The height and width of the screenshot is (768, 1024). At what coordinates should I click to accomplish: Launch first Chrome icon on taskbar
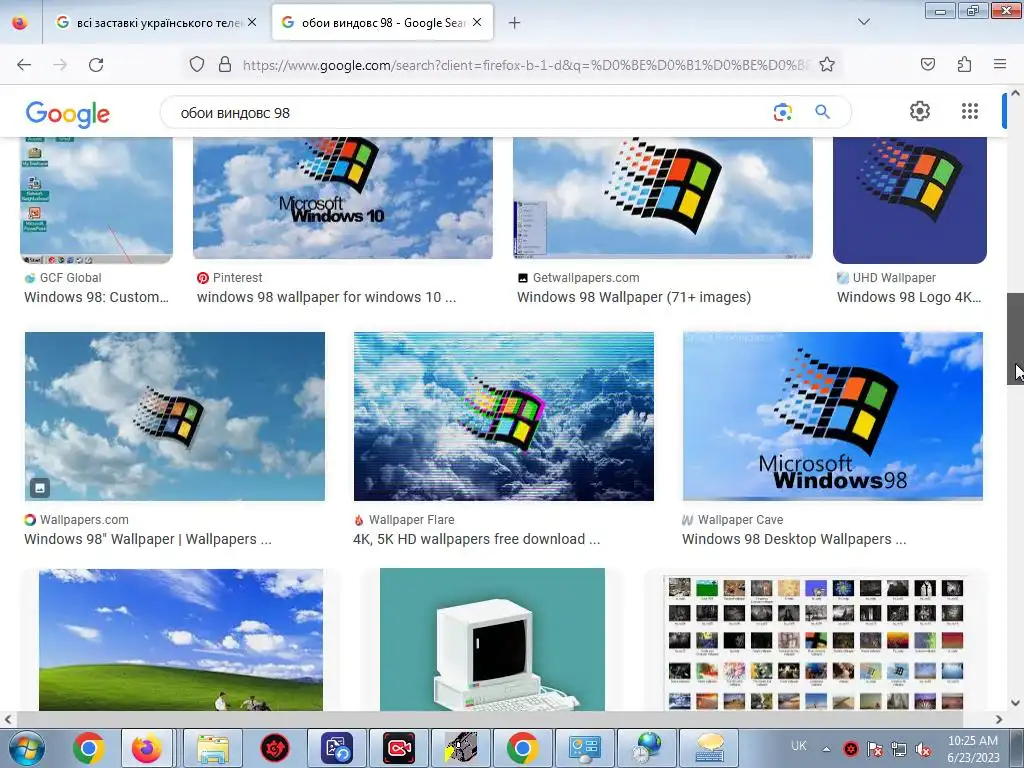tap(89, 748)
